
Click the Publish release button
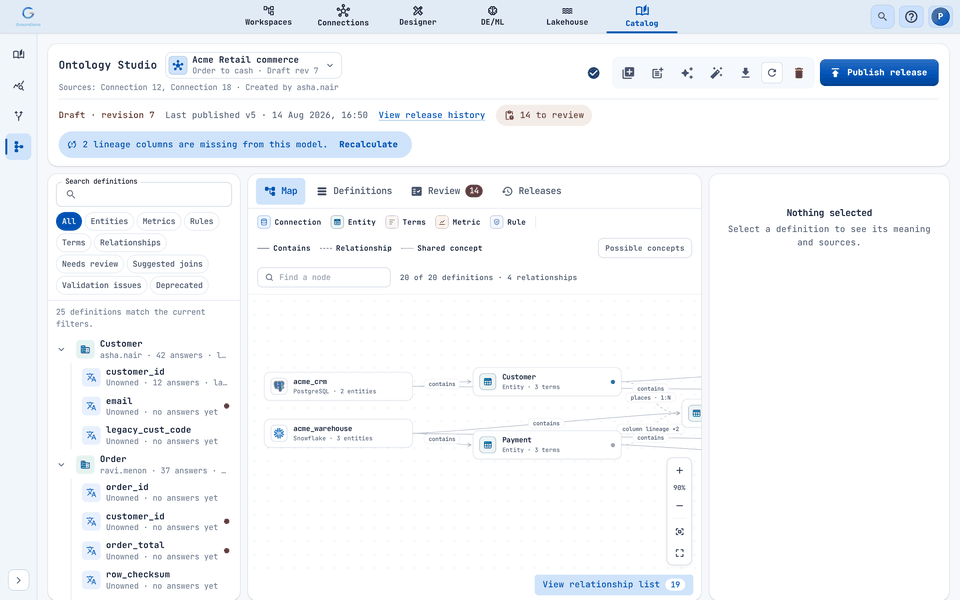[879, 72]
